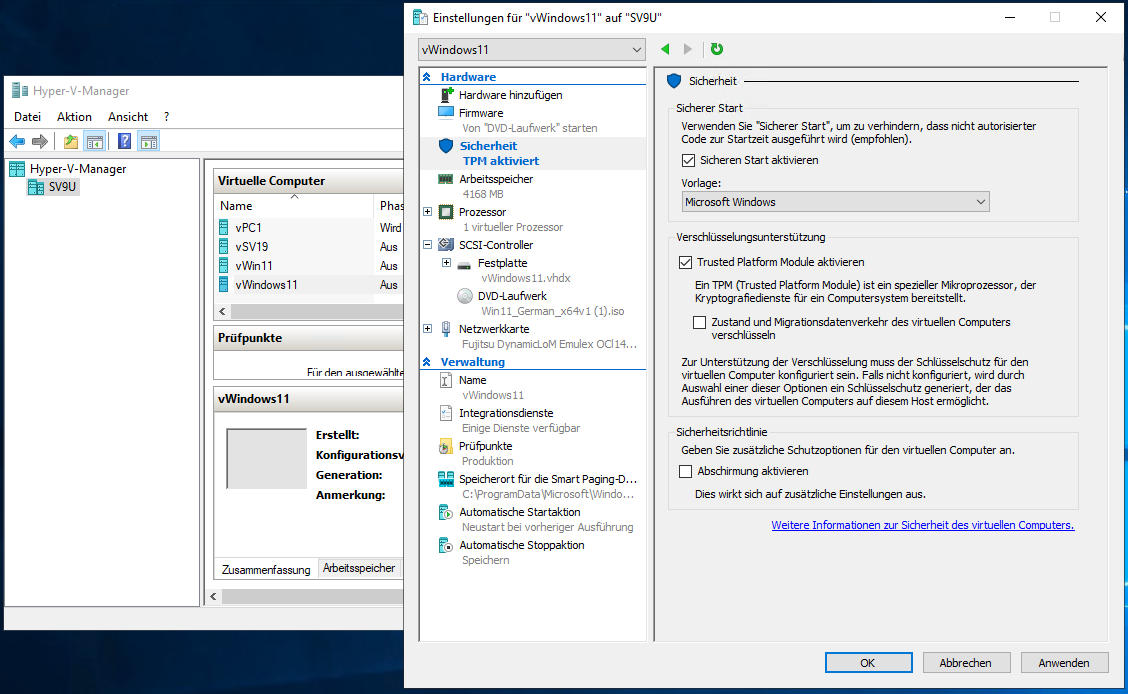The height and width of the screenshot is (694, 1128).
Task: Click the Anwenden button
Action: coord(1064,662)
